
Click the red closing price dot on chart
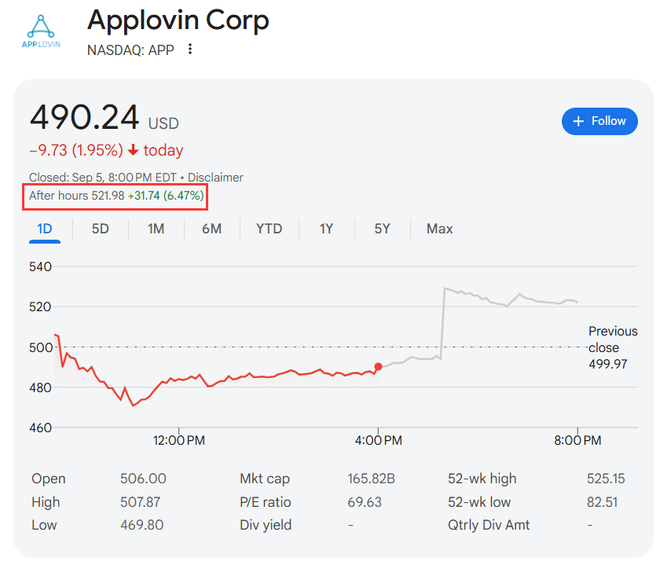tap(378, 367)
